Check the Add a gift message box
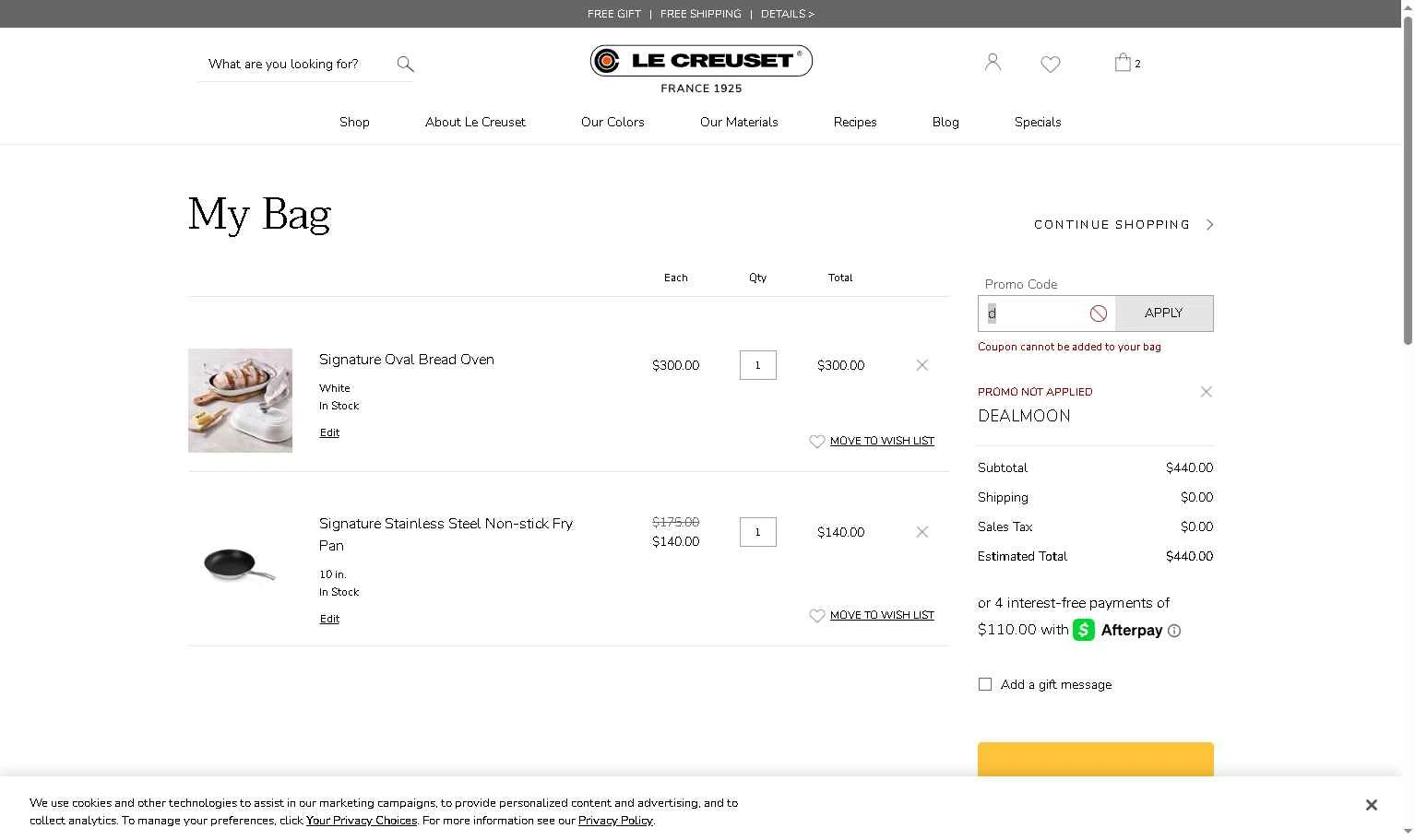The image size is (1415, 840). tap(985, 684)
